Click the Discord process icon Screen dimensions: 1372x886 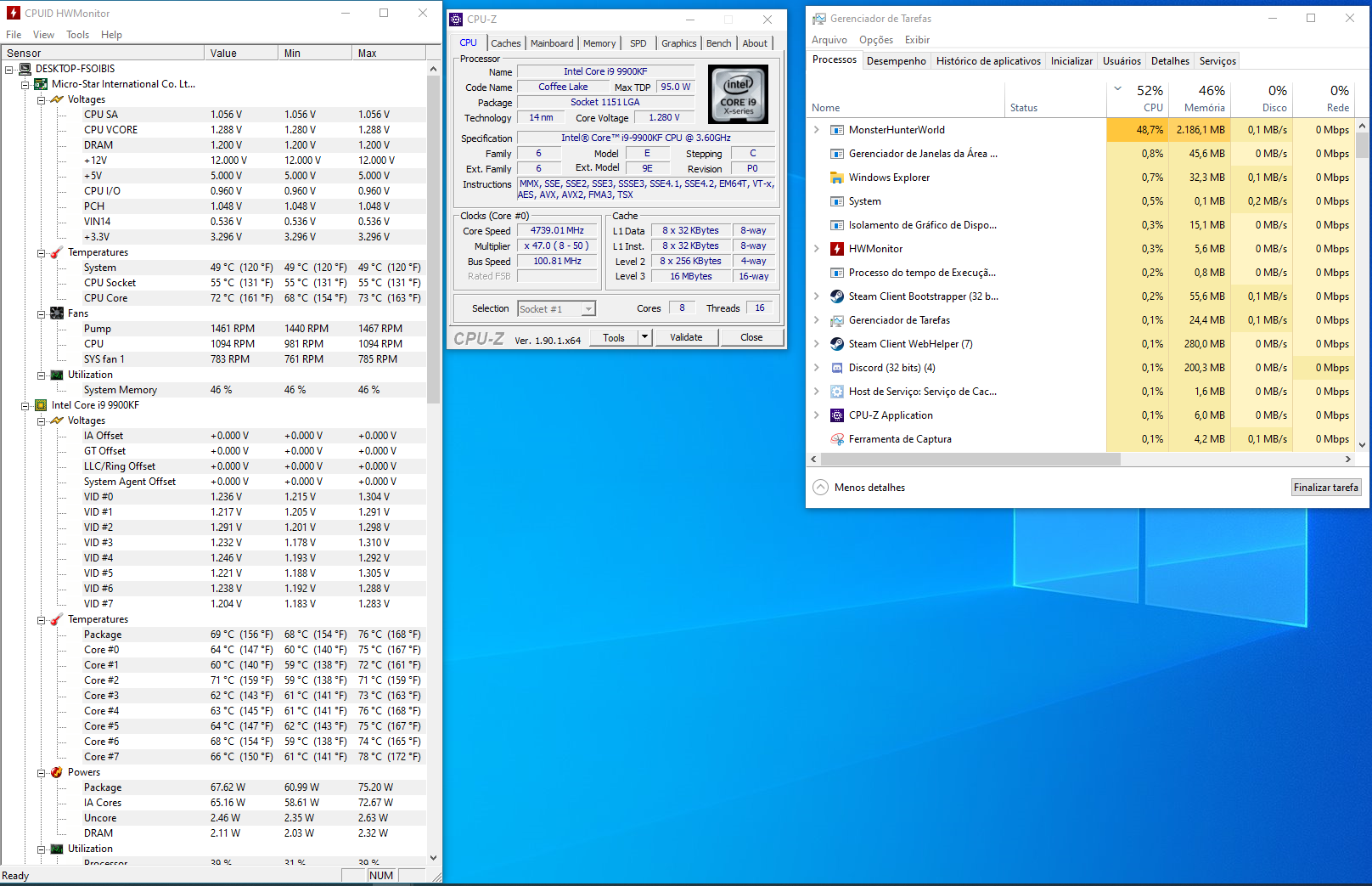(836, 368)
